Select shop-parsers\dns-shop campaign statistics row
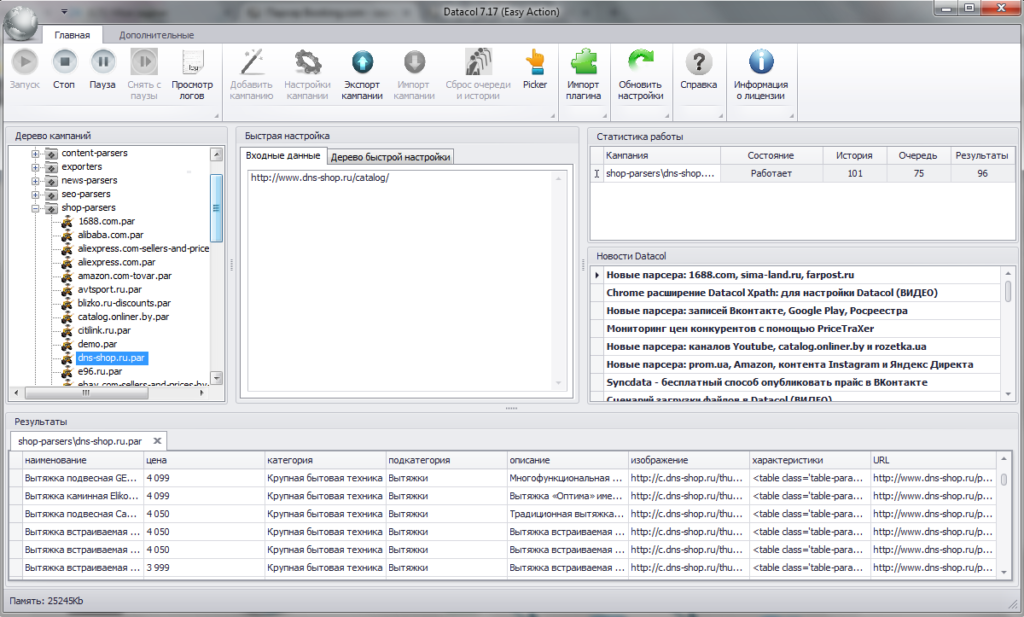Viewport: 1024px width, 617px height. [803, 174]
